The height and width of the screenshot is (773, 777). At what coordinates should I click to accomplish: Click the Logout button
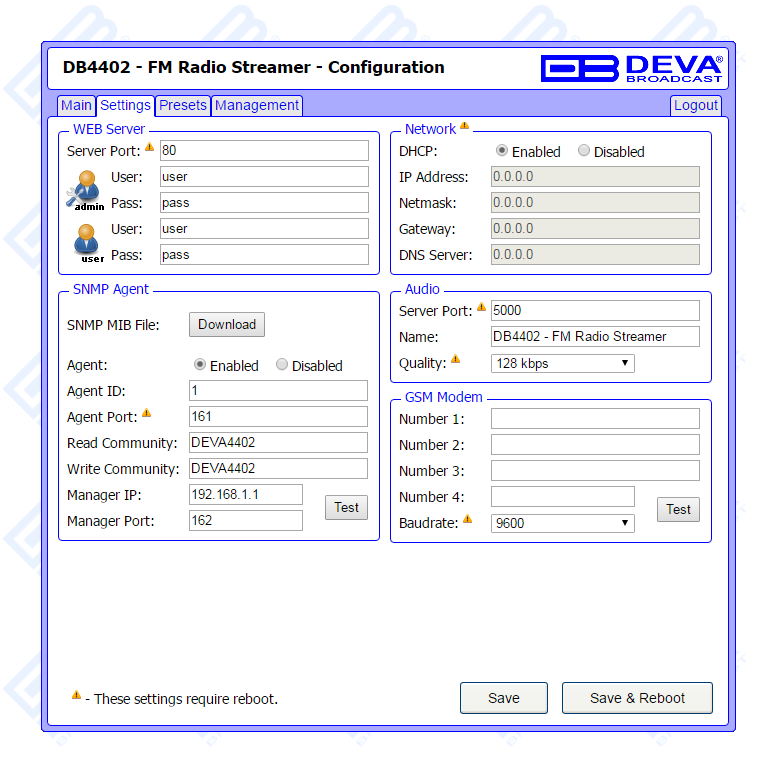click(695, 105)
